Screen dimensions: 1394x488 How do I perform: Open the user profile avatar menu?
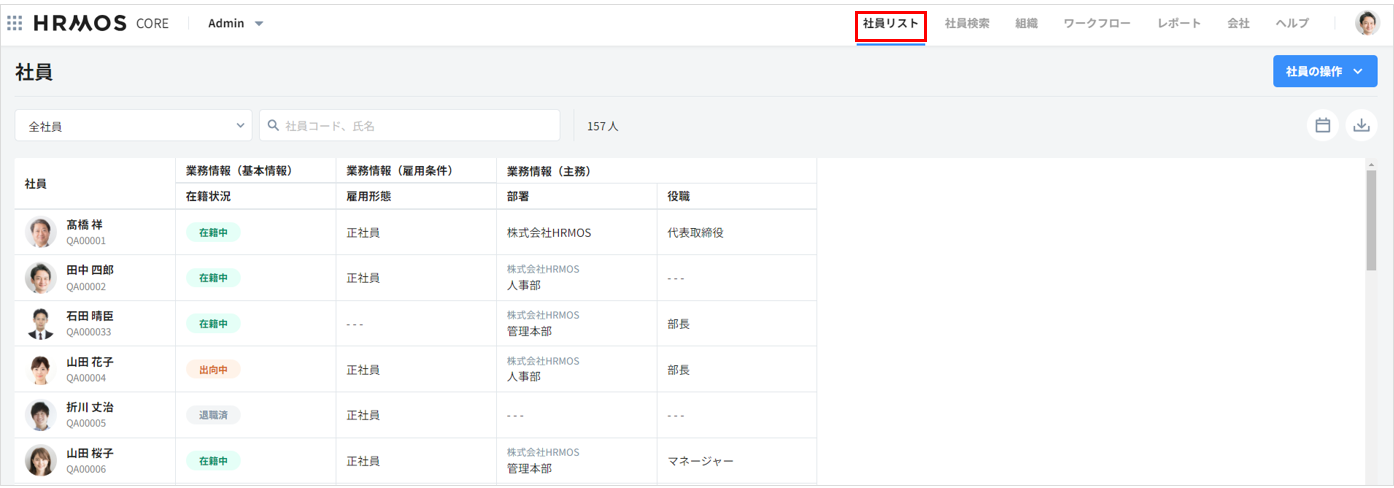tap(1367, 23)
